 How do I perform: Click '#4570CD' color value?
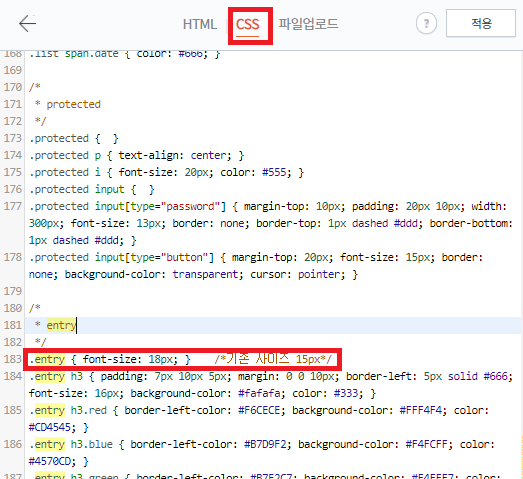click(x=50, y=461)
